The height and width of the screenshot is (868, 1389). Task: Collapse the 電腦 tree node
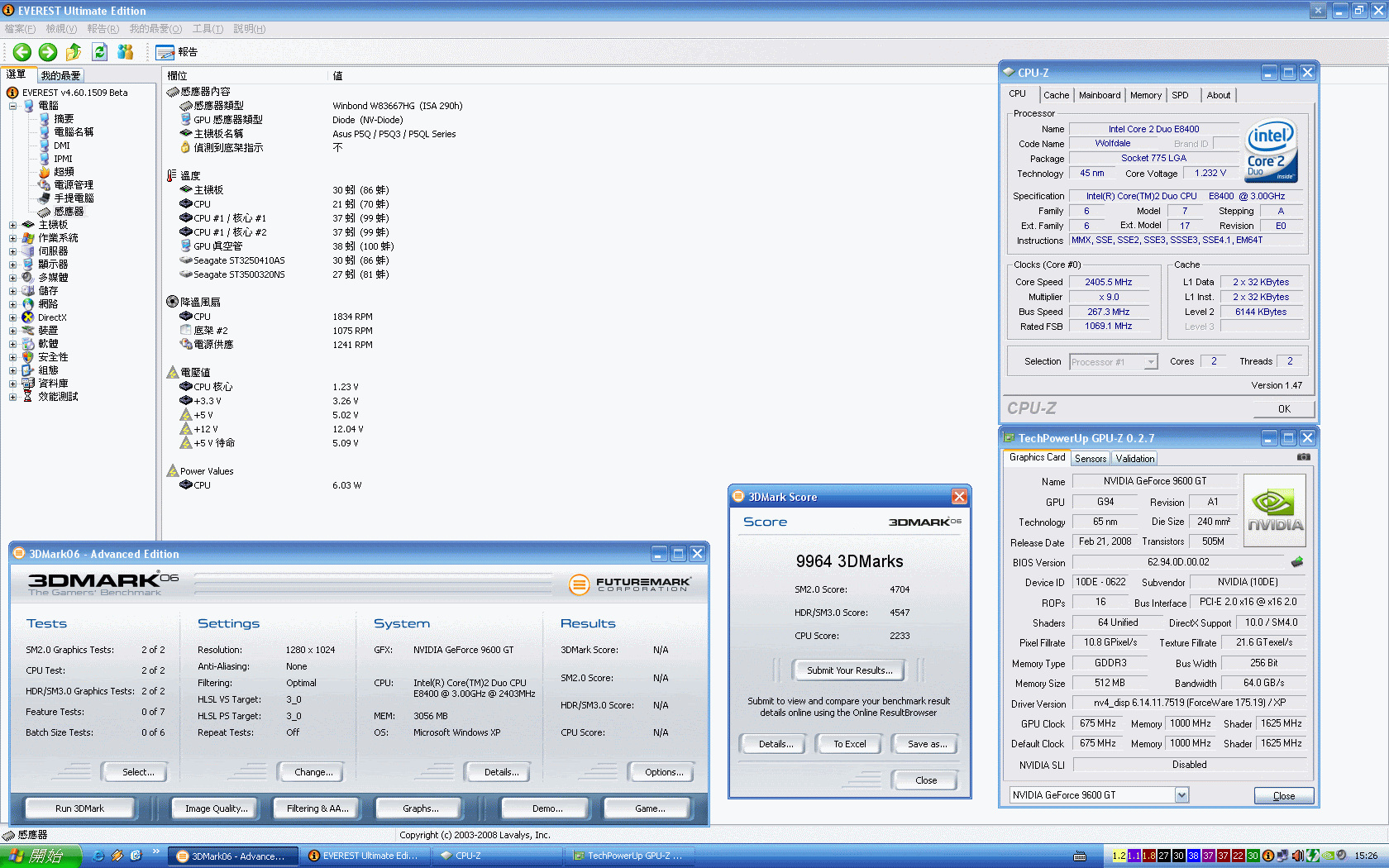[x=12, y=106]
